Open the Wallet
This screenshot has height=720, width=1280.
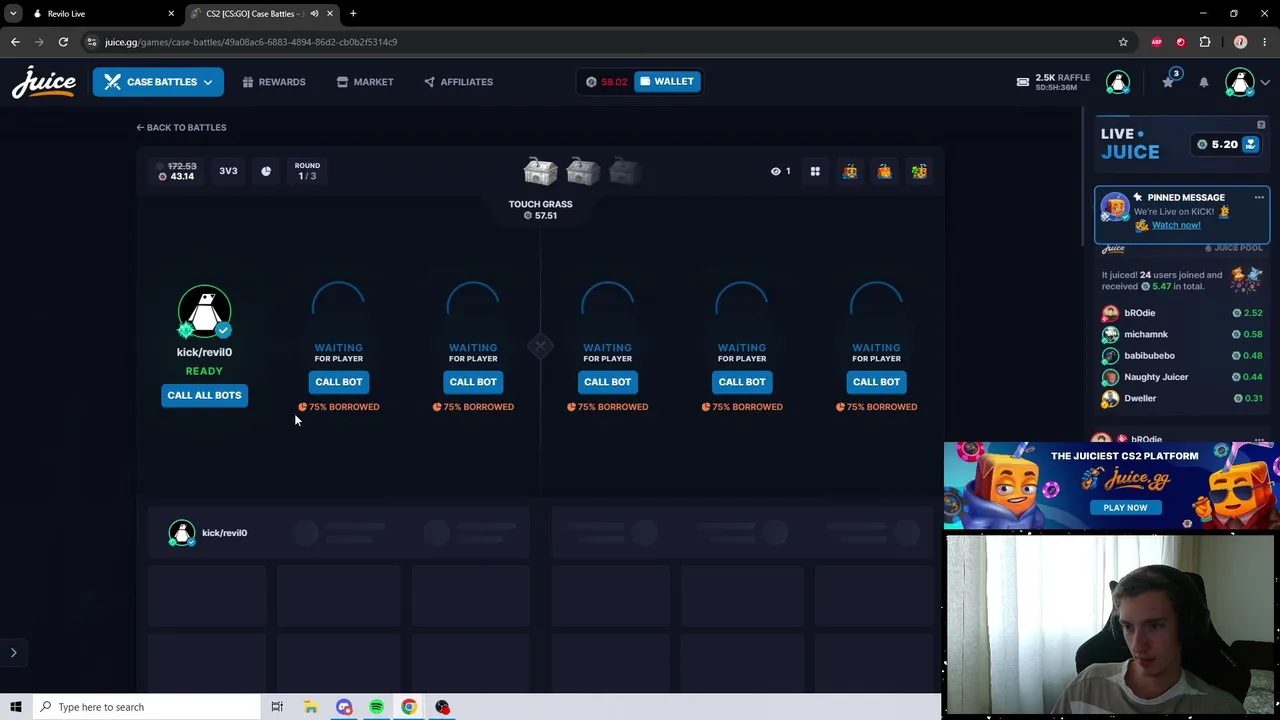pos(666,81)
